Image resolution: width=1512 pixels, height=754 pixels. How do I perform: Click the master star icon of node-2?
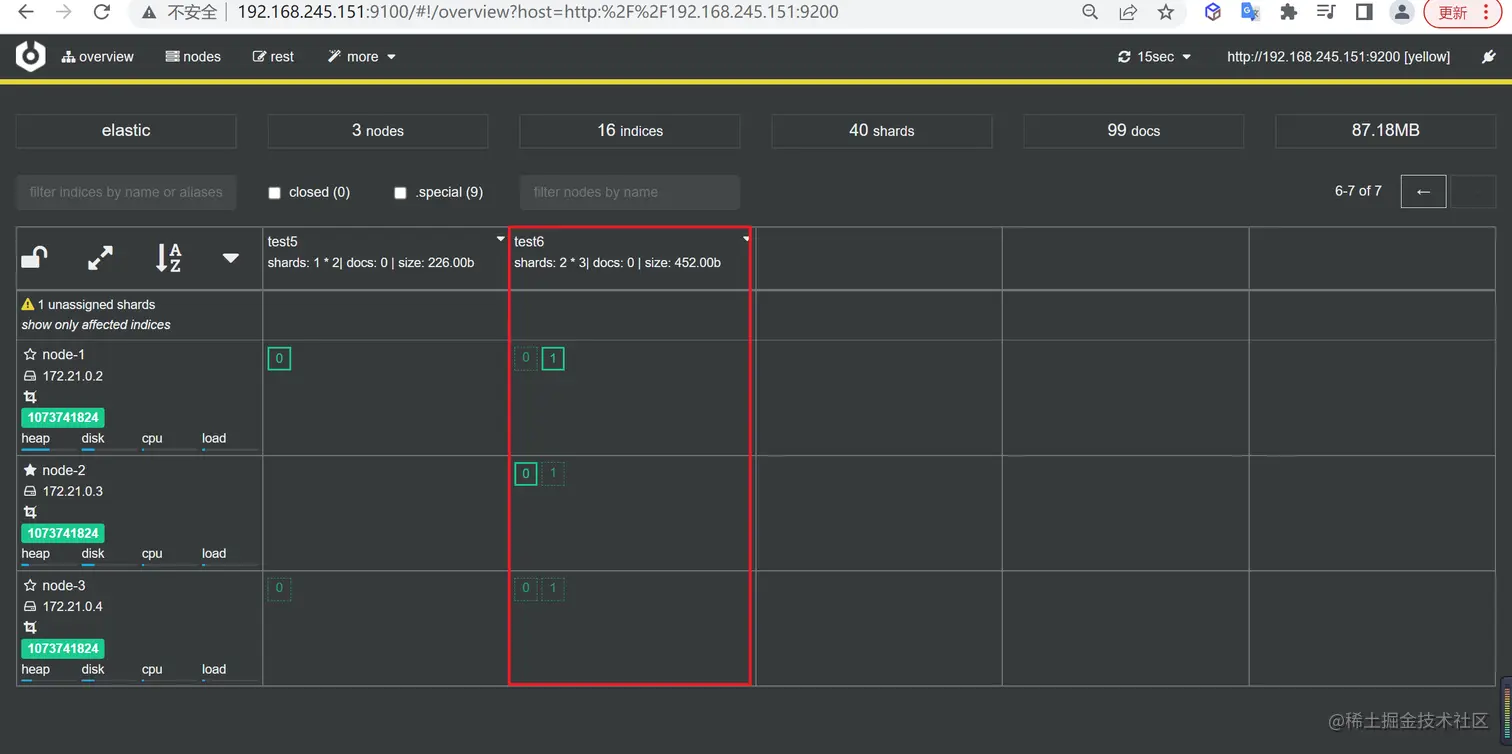[30, 470]
